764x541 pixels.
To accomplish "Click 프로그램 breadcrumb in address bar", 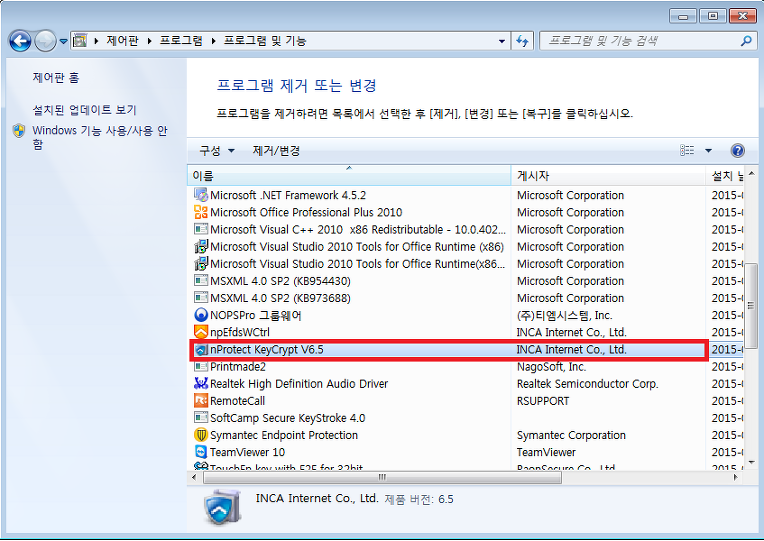I will tap(181, 41).
